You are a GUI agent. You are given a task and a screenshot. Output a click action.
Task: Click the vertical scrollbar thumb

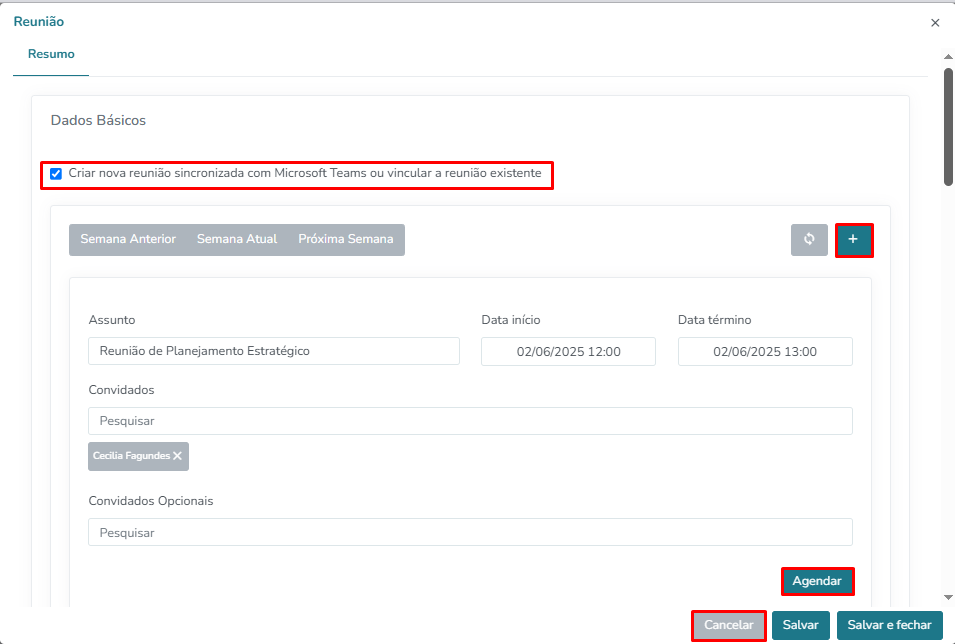coord(948,126)
